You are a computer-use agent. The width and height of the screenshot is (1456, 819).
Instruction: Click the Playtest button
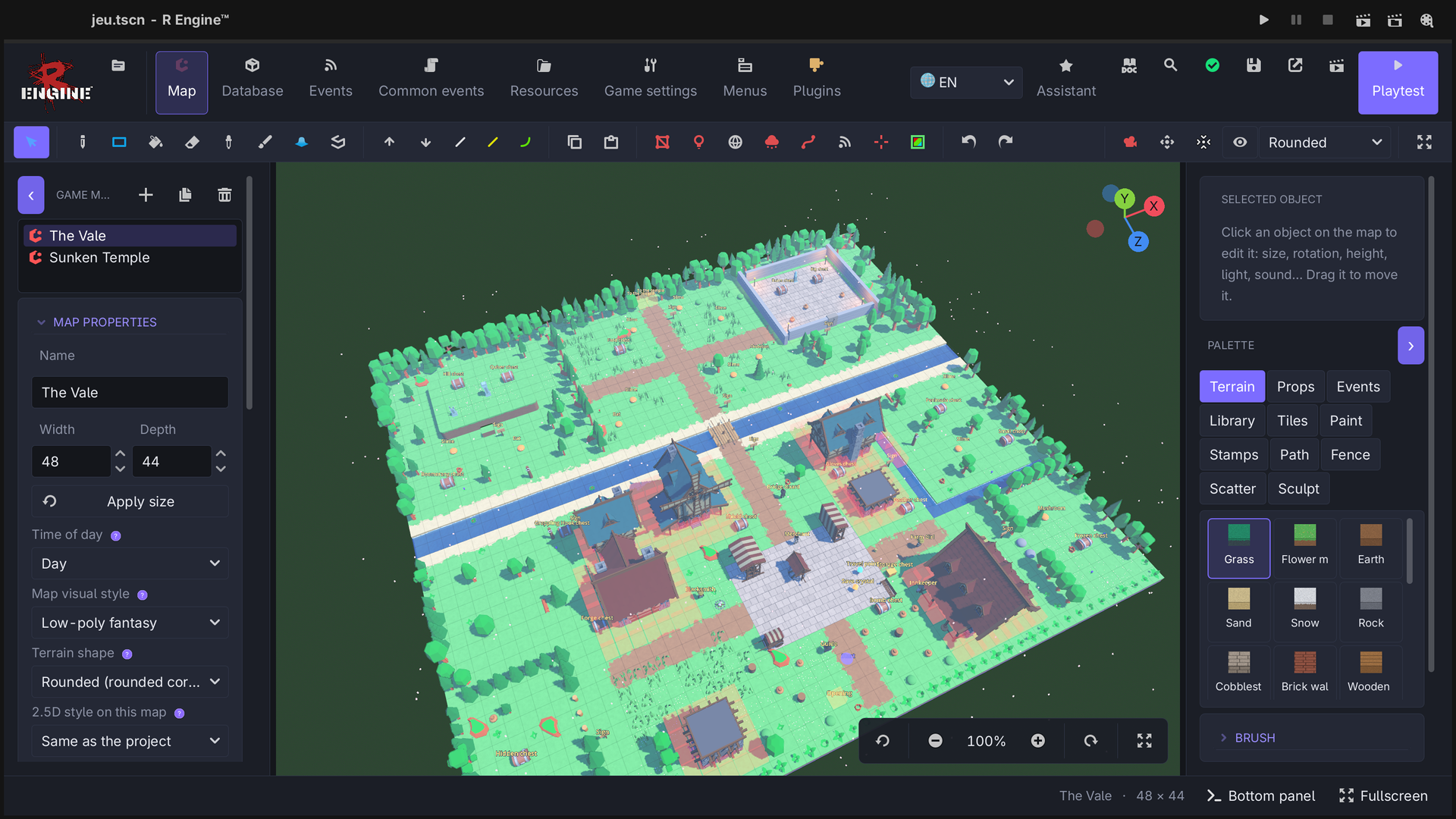(1398, 82)
